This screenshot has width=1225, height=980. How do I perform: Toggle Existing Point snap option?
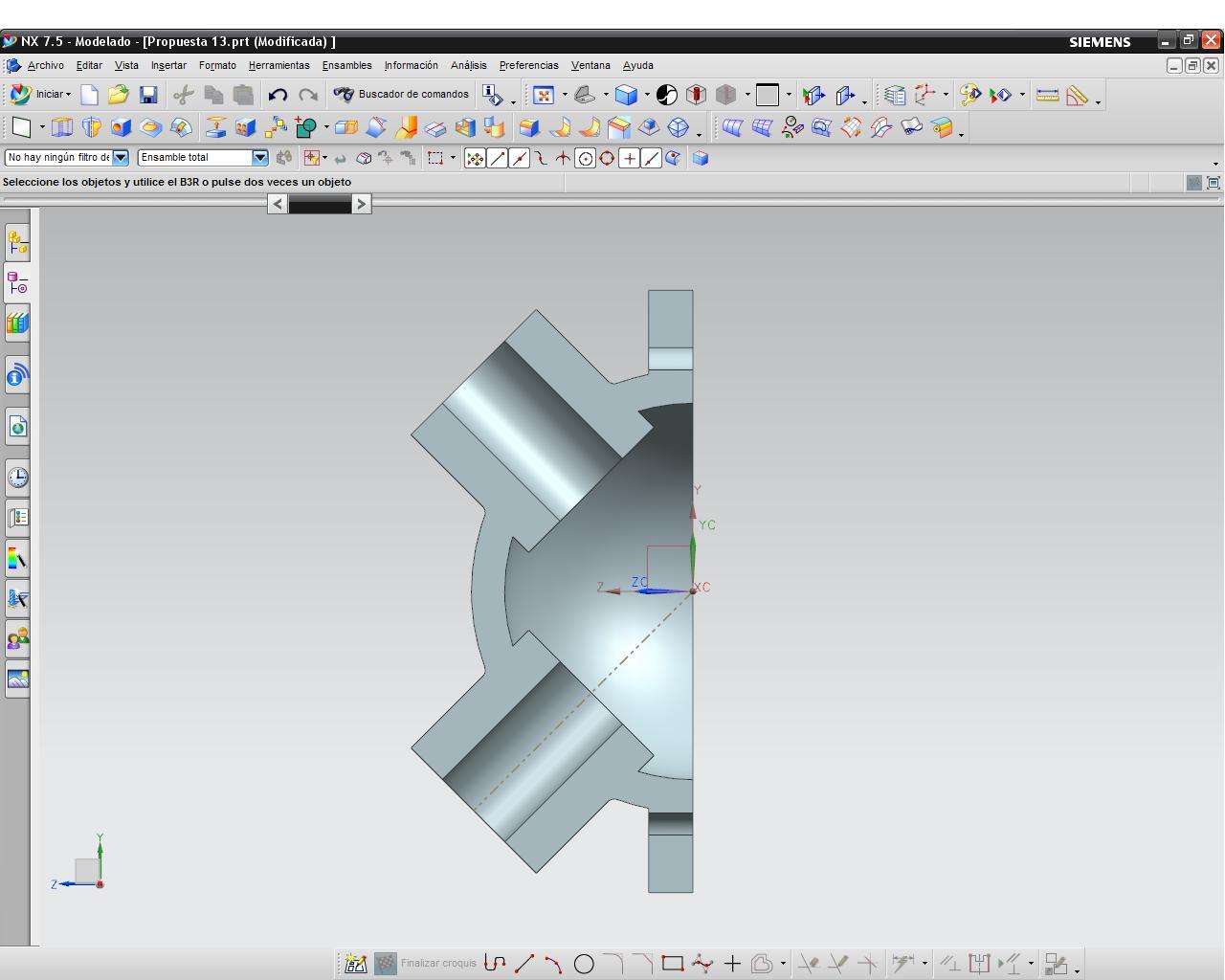click(629, 159)
